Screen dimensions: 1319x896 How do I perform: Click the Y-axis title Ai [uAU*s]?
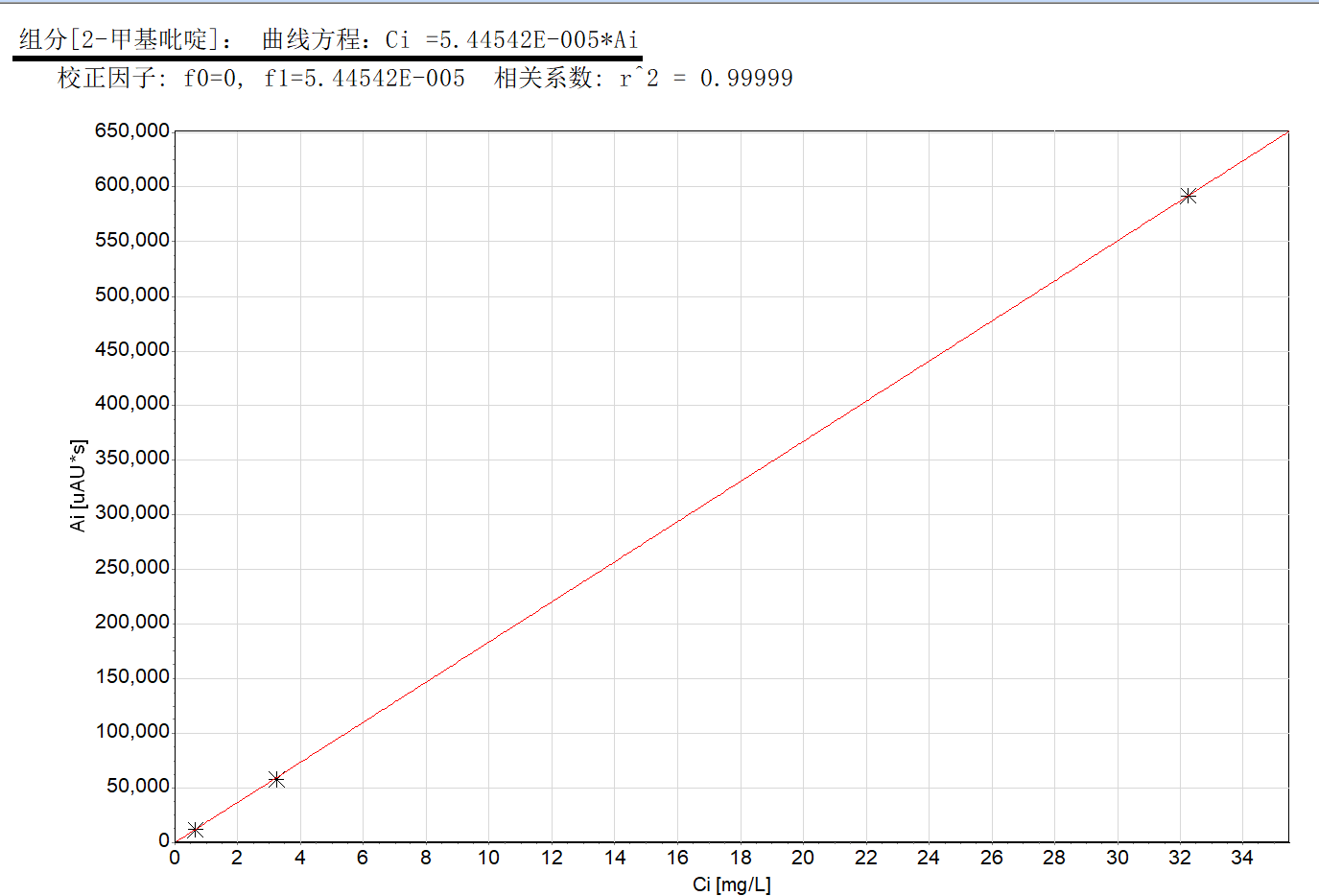[x=79, y=485]
